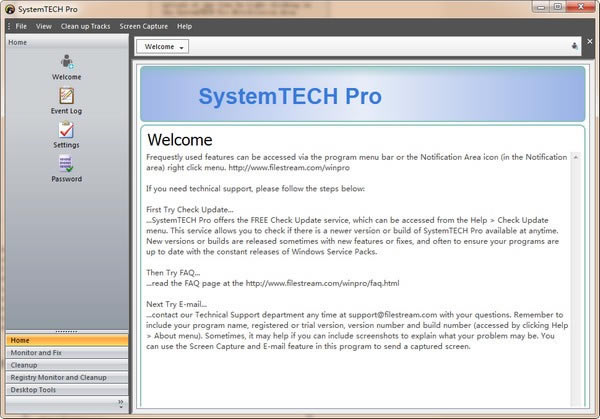Click the small person icon in the toolbar
Screen dimensions: 600x419
574,46
